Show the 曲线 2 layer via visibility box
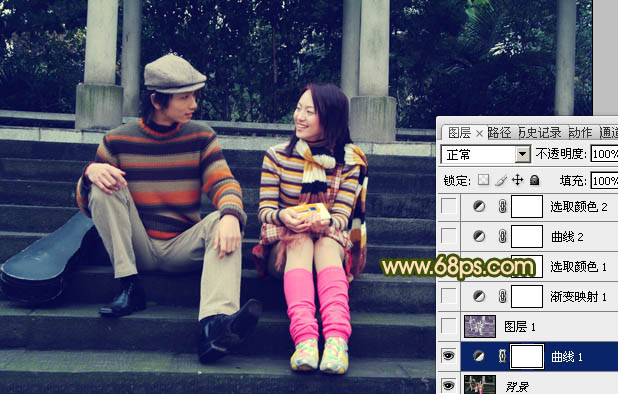This screenshot has height=394, width=618. (449, 236)
